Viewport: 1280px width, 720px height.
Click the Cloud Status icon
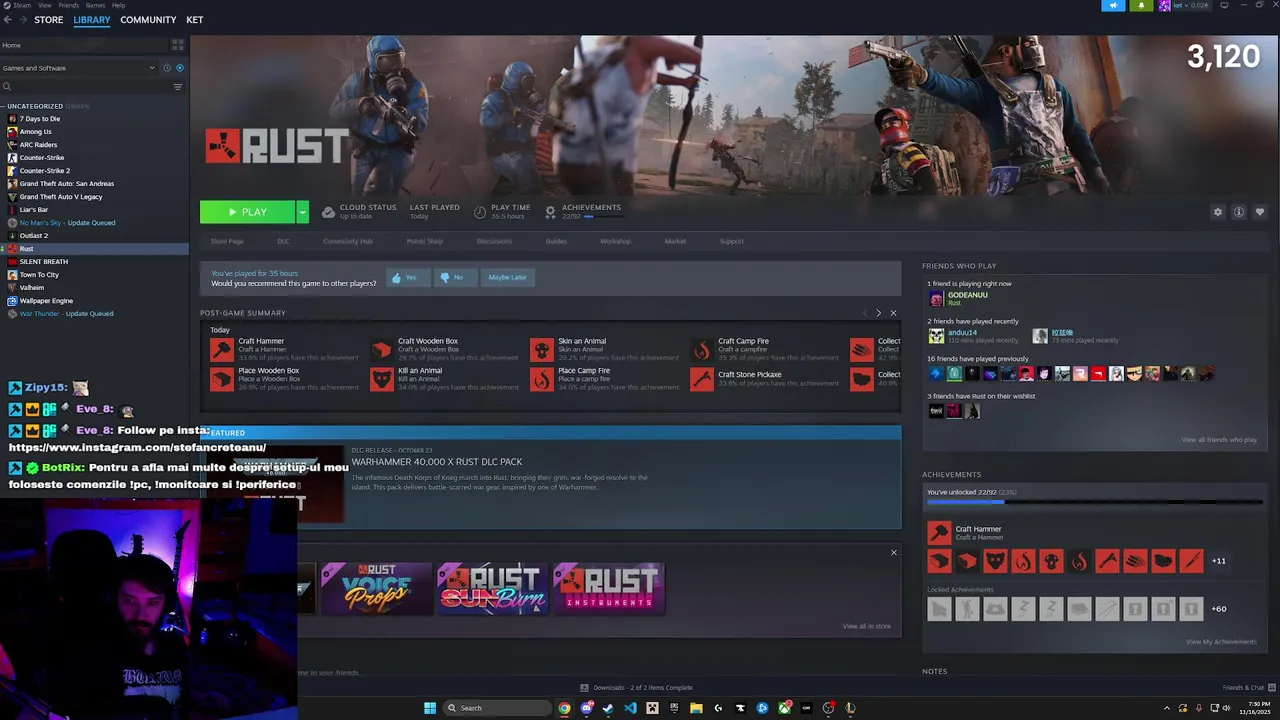[x=327, y=212]
